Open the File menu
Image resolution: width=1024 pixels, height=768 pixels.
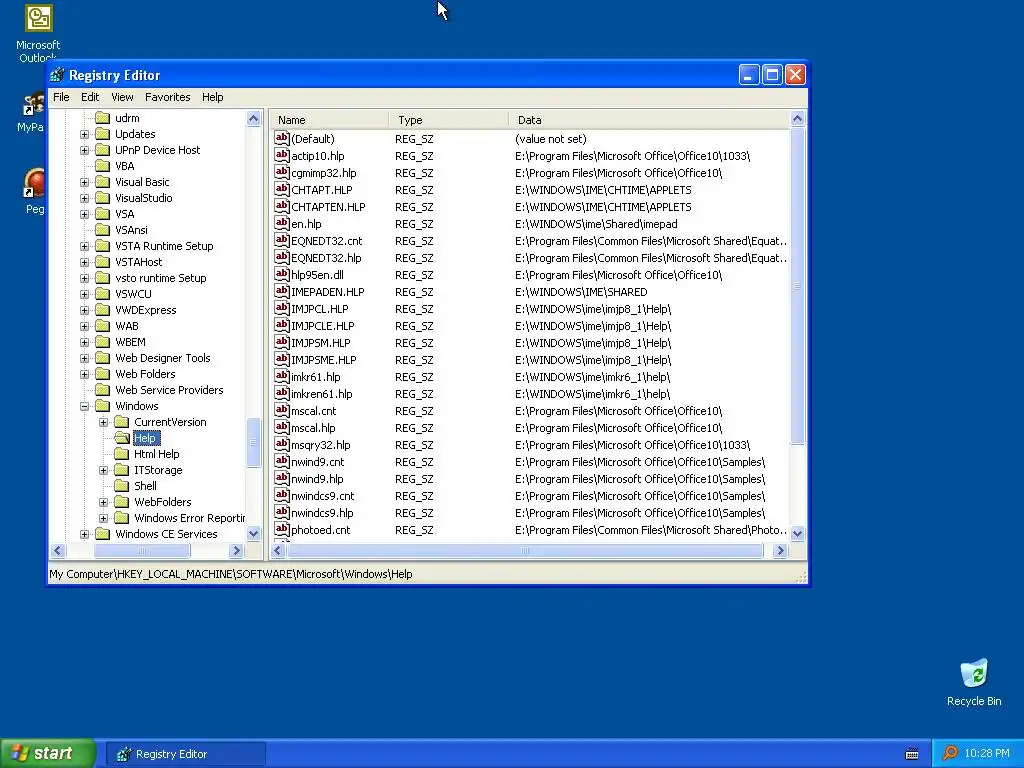click(61, 97)
